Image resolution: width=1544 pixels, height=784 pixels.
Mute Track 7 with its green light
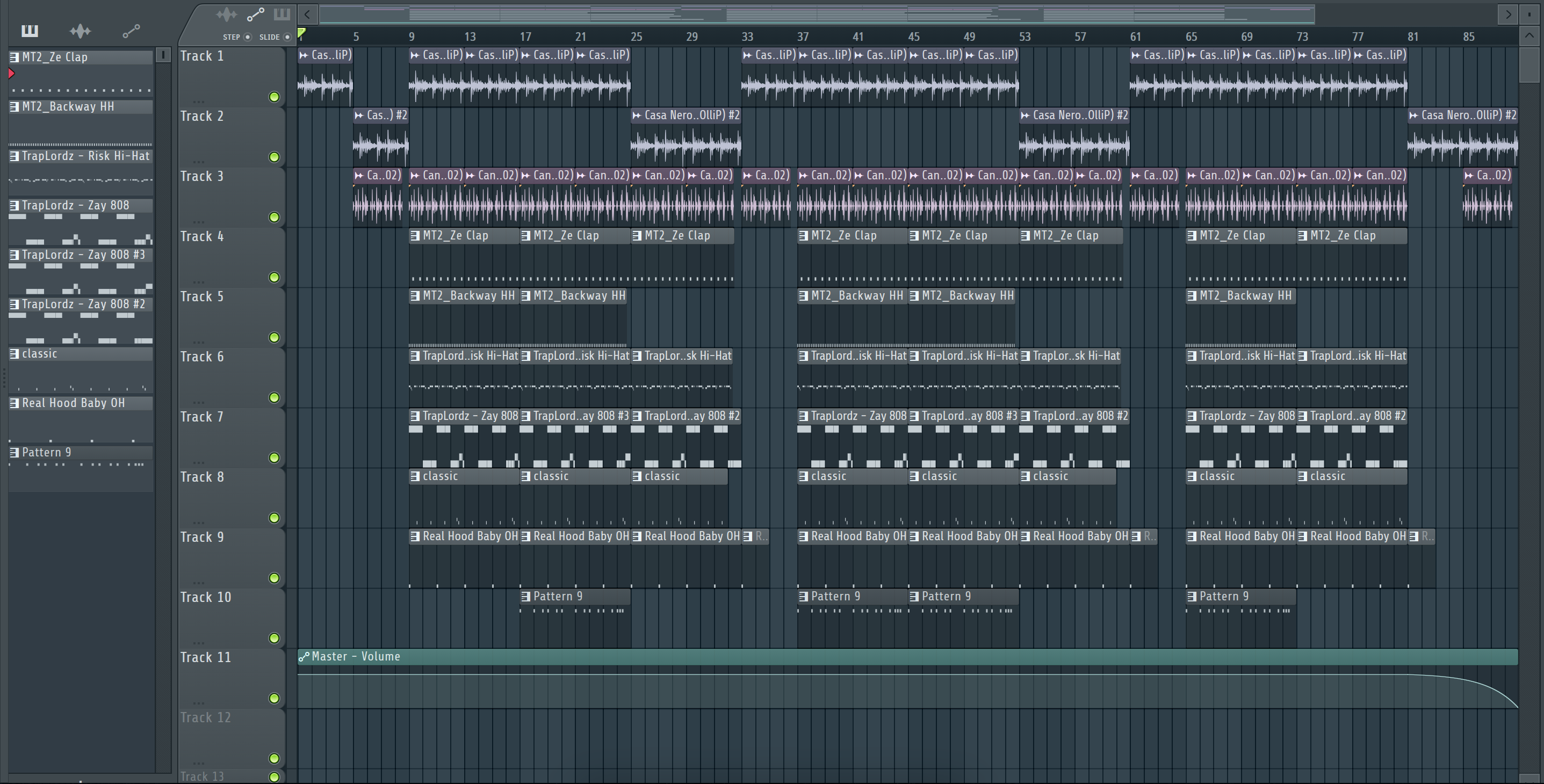(274, 458)
